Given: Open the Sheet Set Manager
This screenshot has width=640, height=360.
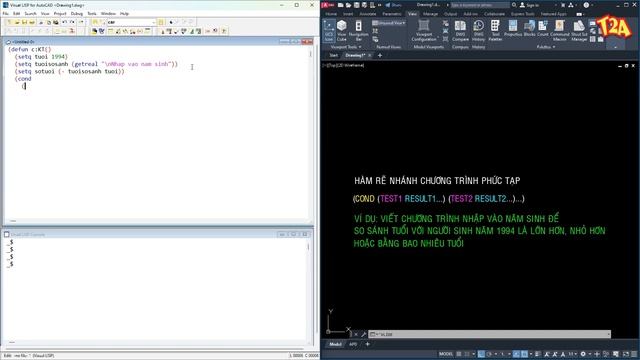Looking at the screenshot, I should [579, 31].
